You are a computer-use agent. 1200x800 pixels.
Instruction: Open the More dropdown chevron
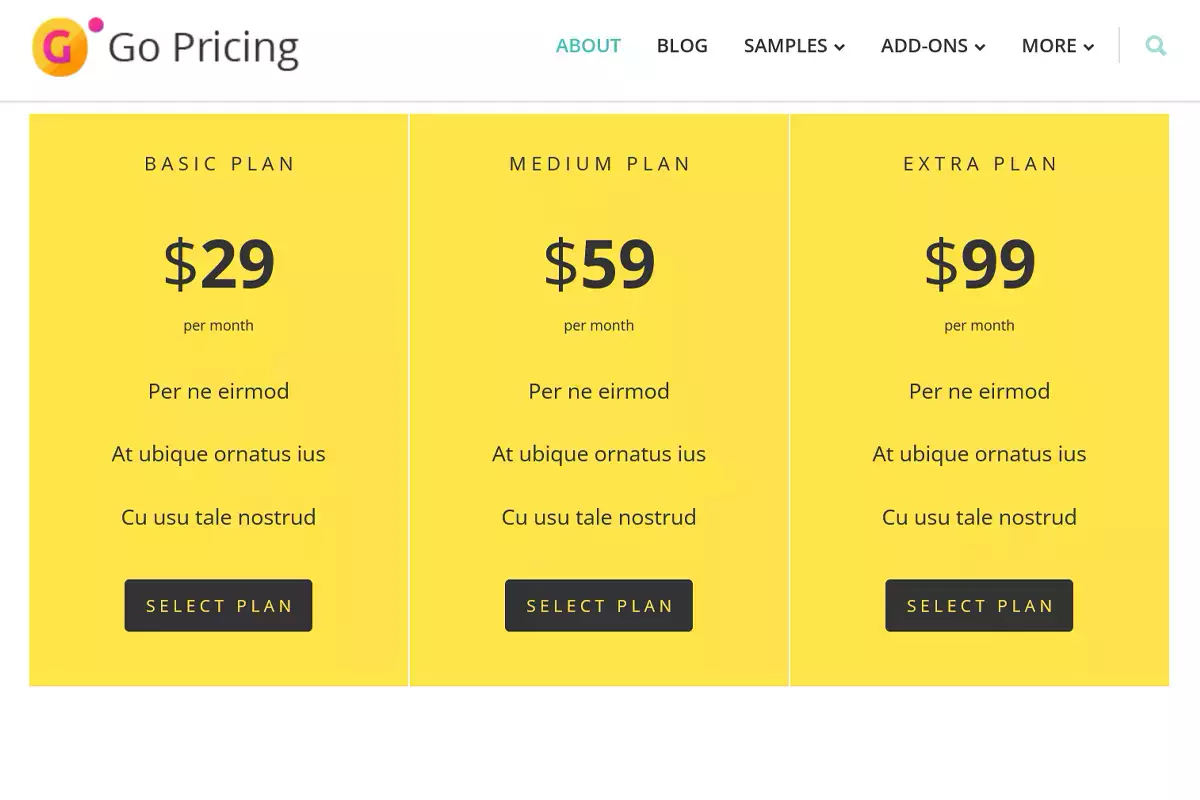click(x=1089, y=47)
